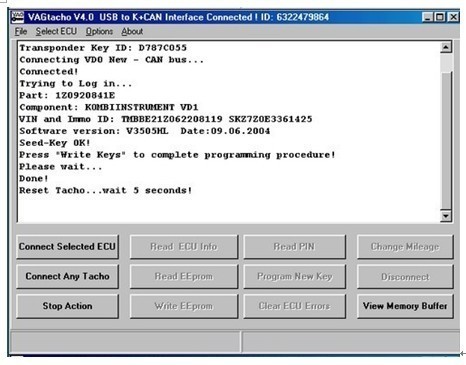Click the 'Software version: V3505HL' line

click(144, 131)
